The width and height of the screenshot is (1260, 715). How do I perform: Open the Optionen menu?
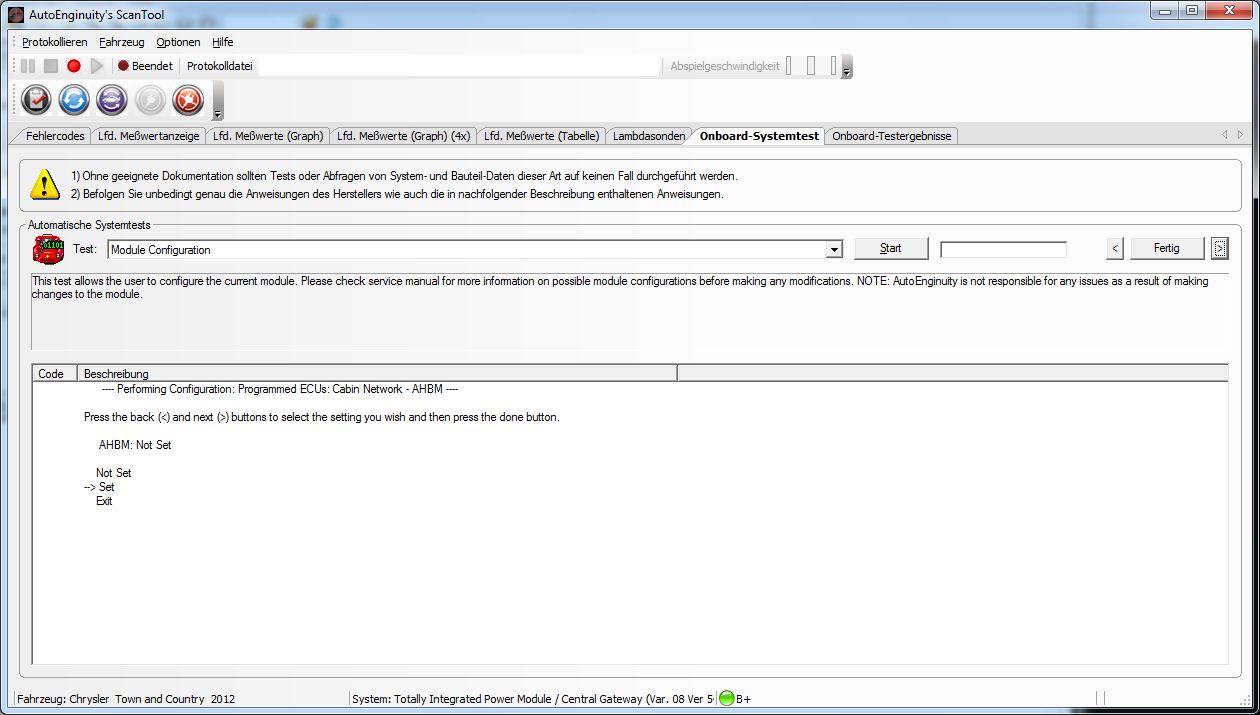tap(178, 42)
